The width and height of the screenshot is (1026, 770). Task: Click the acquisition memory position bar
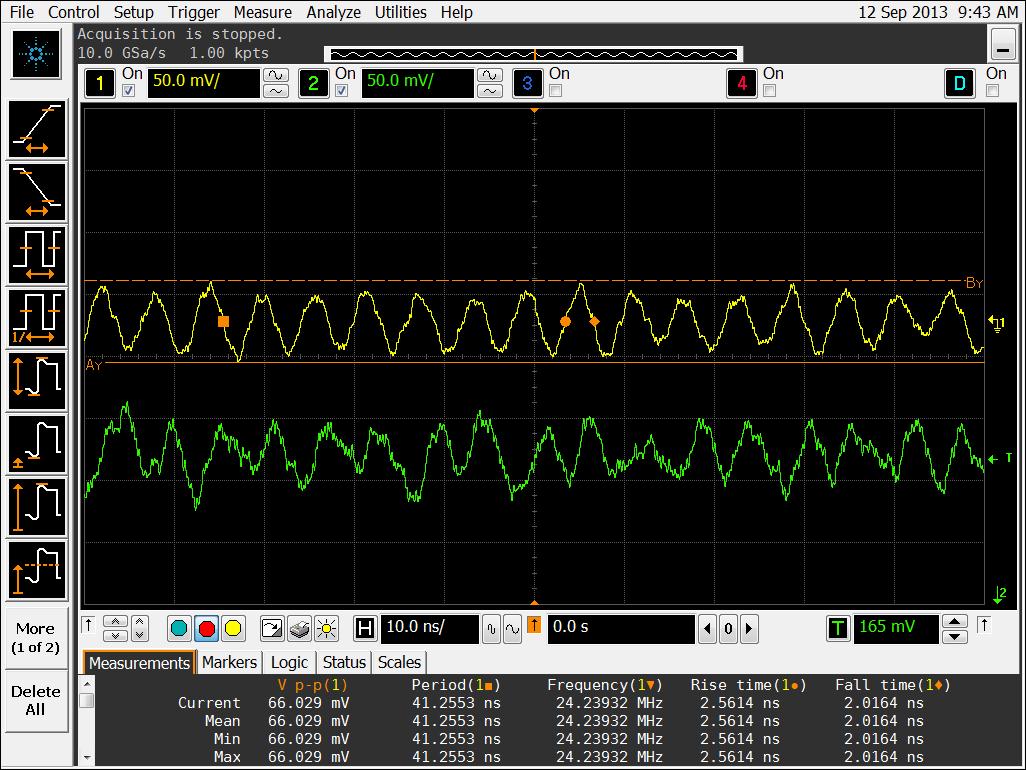point(534,53)
